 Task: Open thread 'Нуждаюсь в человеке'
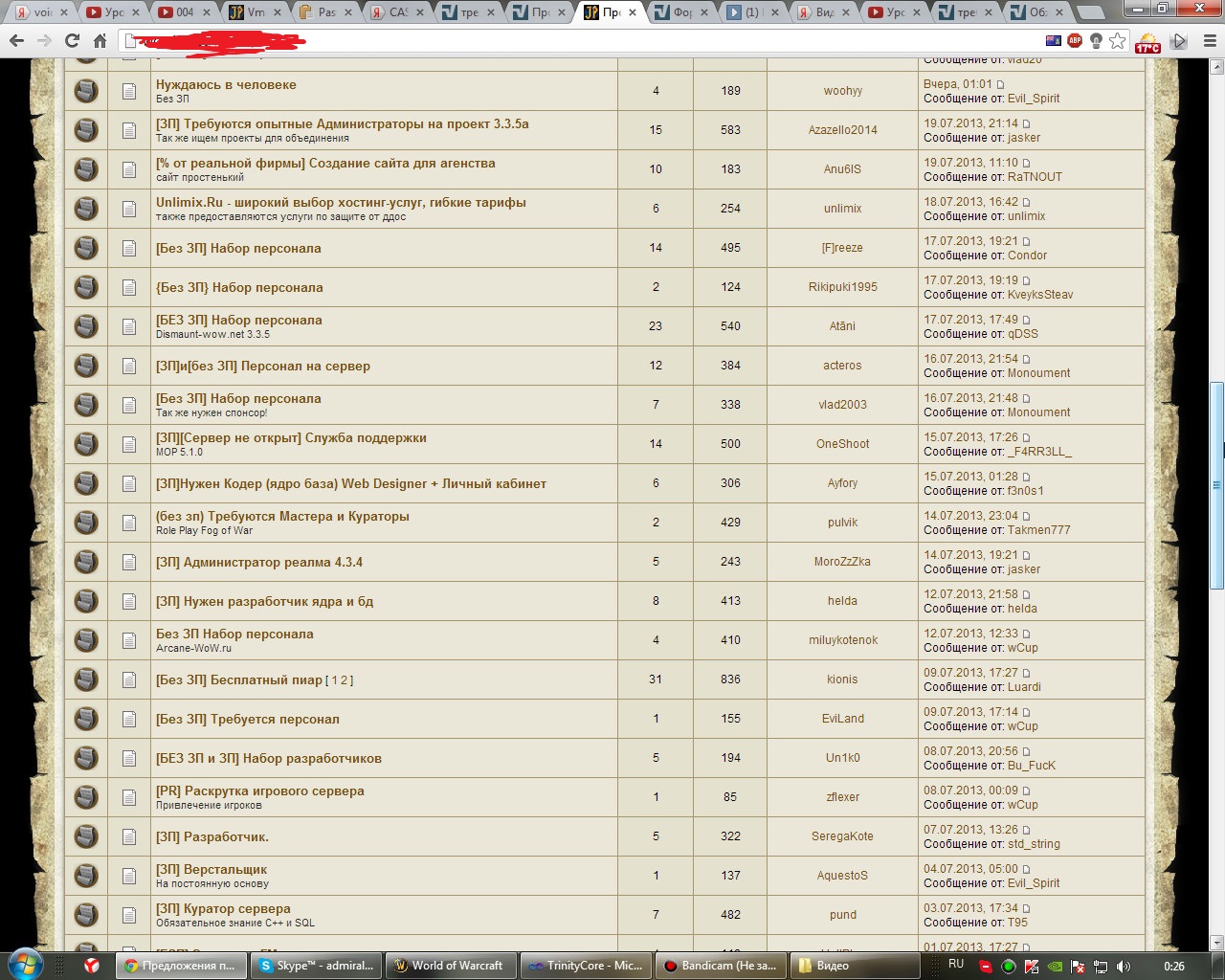pyautogui.click(x=226, y=84)
